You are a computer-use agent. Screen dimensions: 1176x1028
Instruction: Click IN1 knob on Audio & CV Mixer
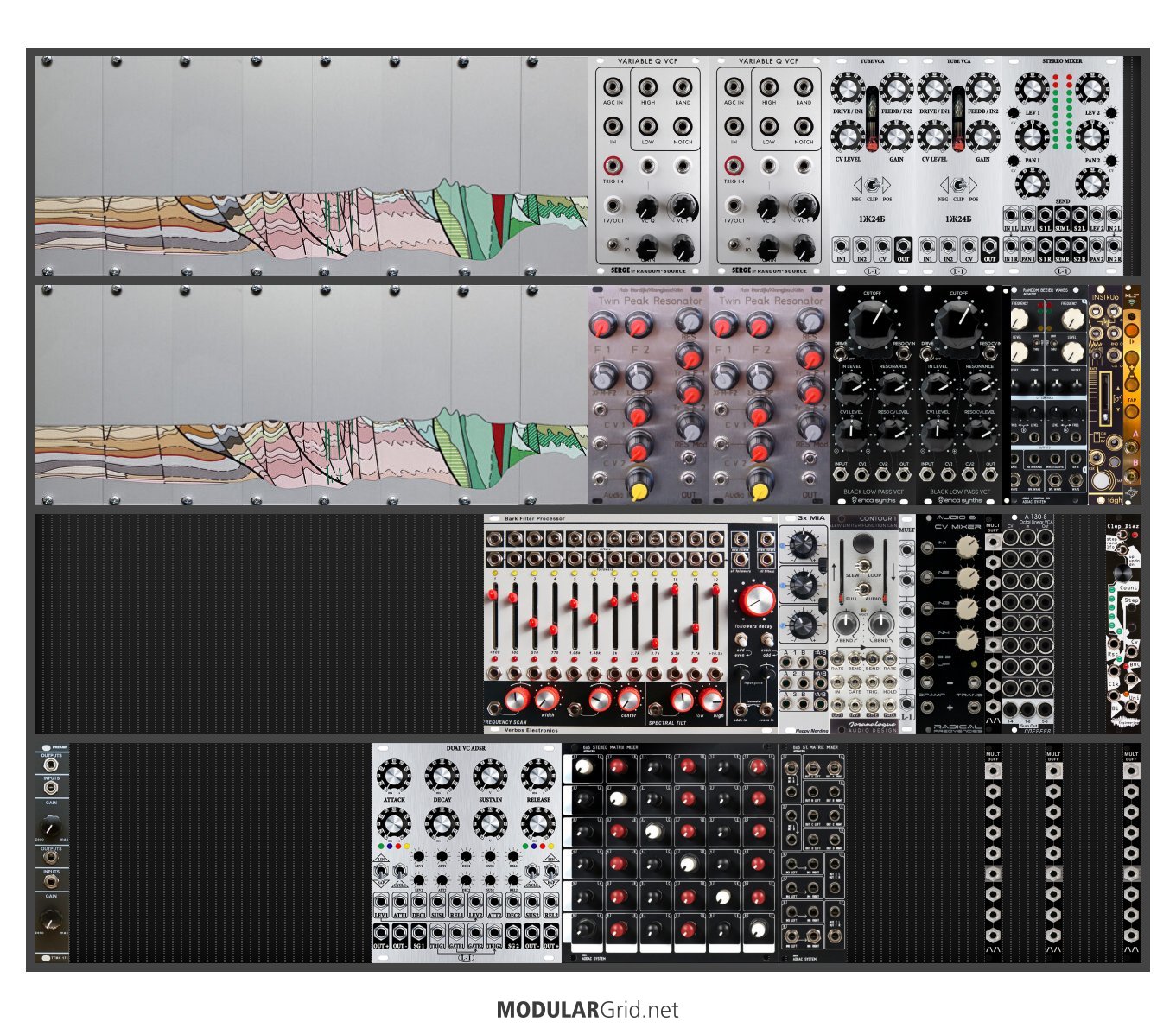967,546
